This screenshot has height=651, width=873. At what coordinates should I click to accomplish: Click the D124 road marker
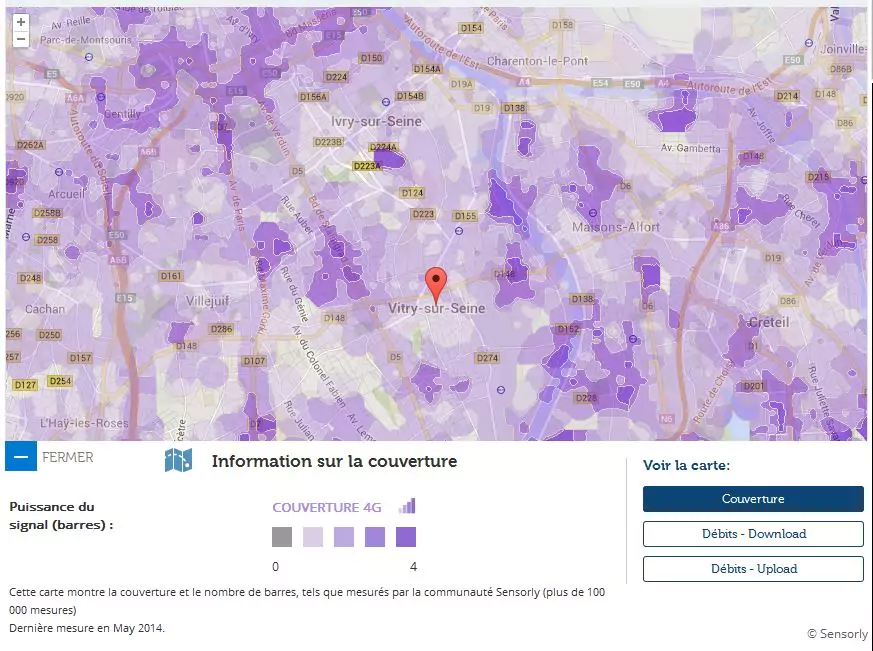click(x=413, y=193)
